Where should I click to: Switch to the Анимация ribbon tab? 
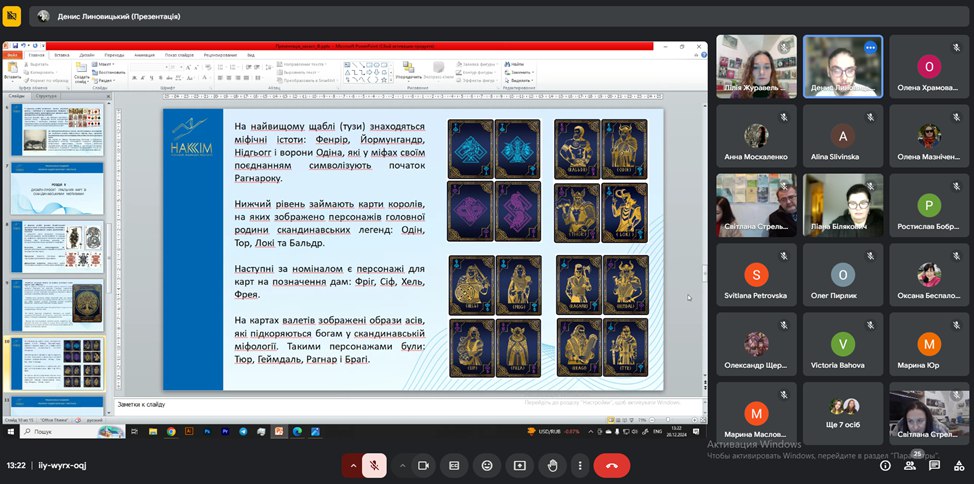[x=144, y=55]
